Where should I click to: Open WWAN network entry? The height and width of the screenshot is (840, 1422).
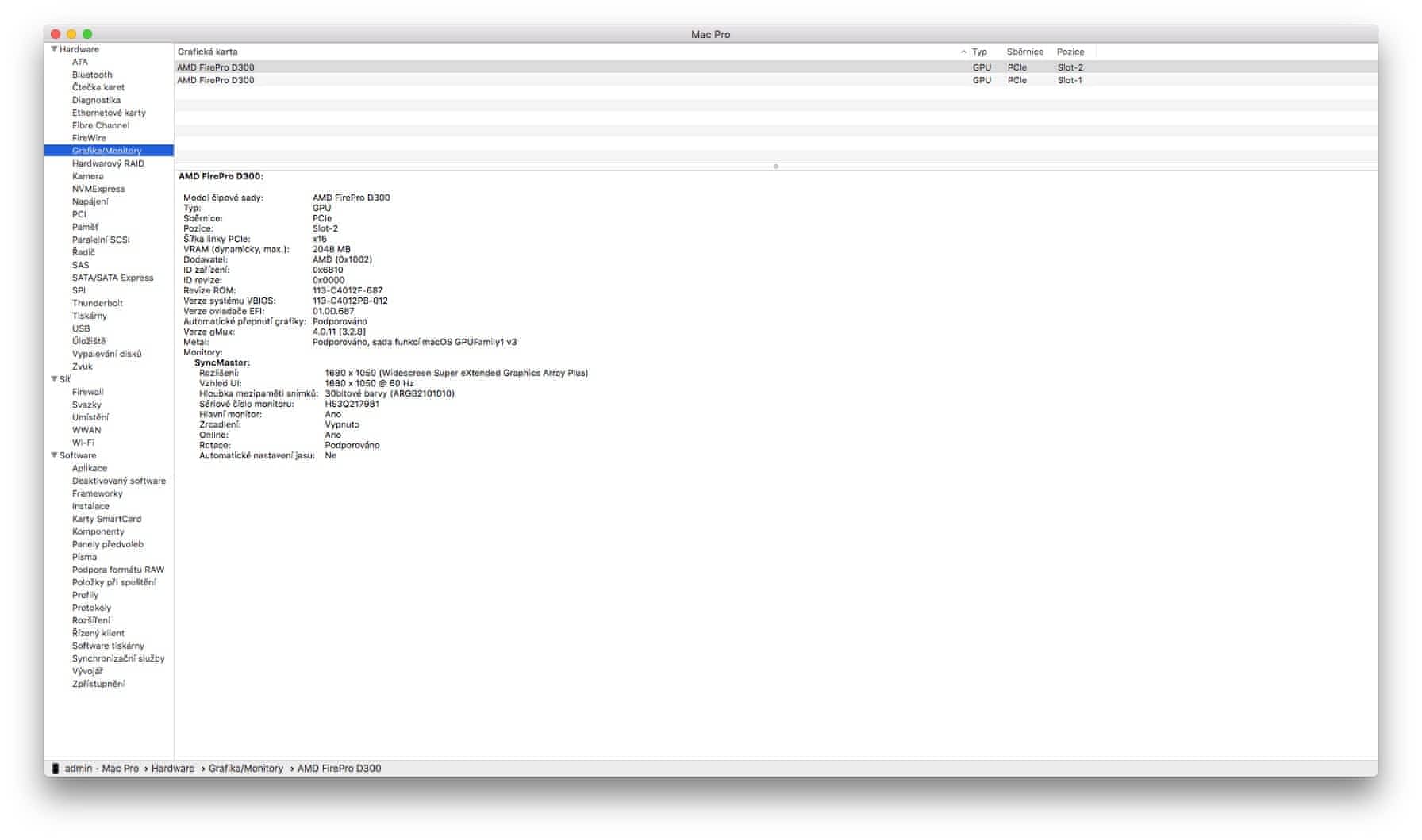click(x=86, y=430)
